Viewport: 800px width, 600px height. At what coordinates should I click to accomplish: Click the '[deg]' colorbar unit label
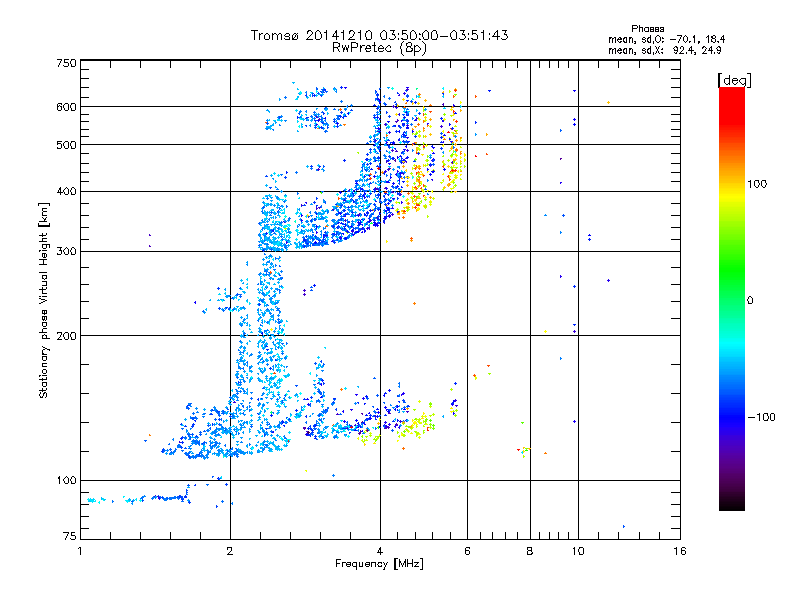(x=734, y=80)
